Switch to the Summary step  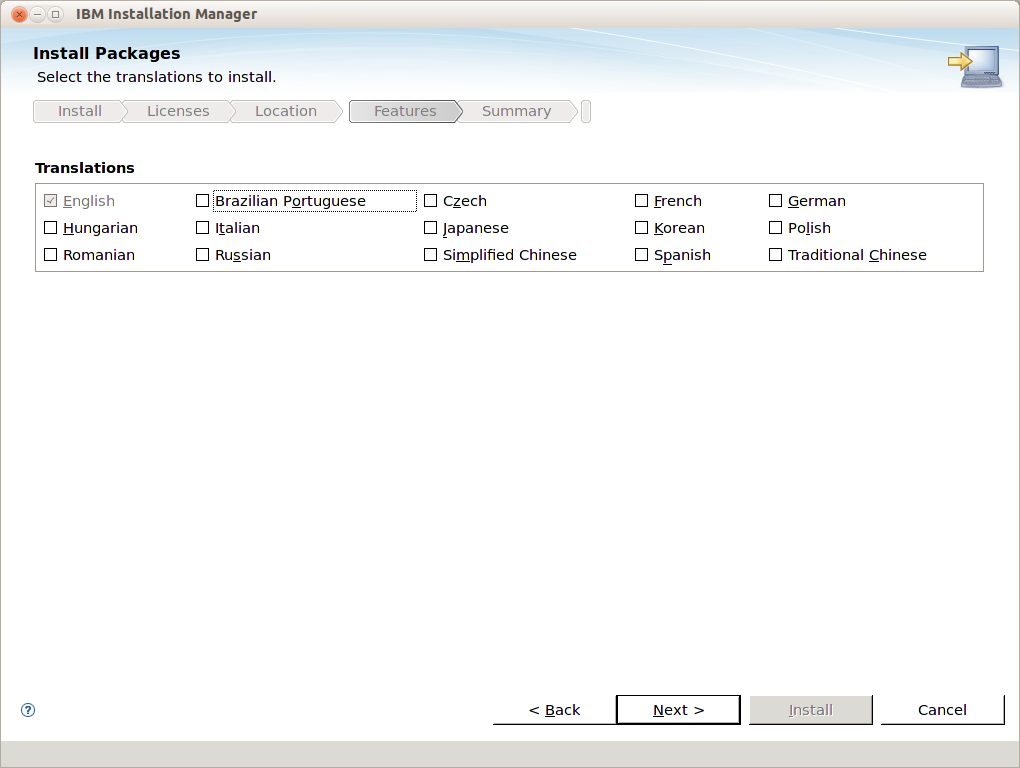tap(516, 111)
